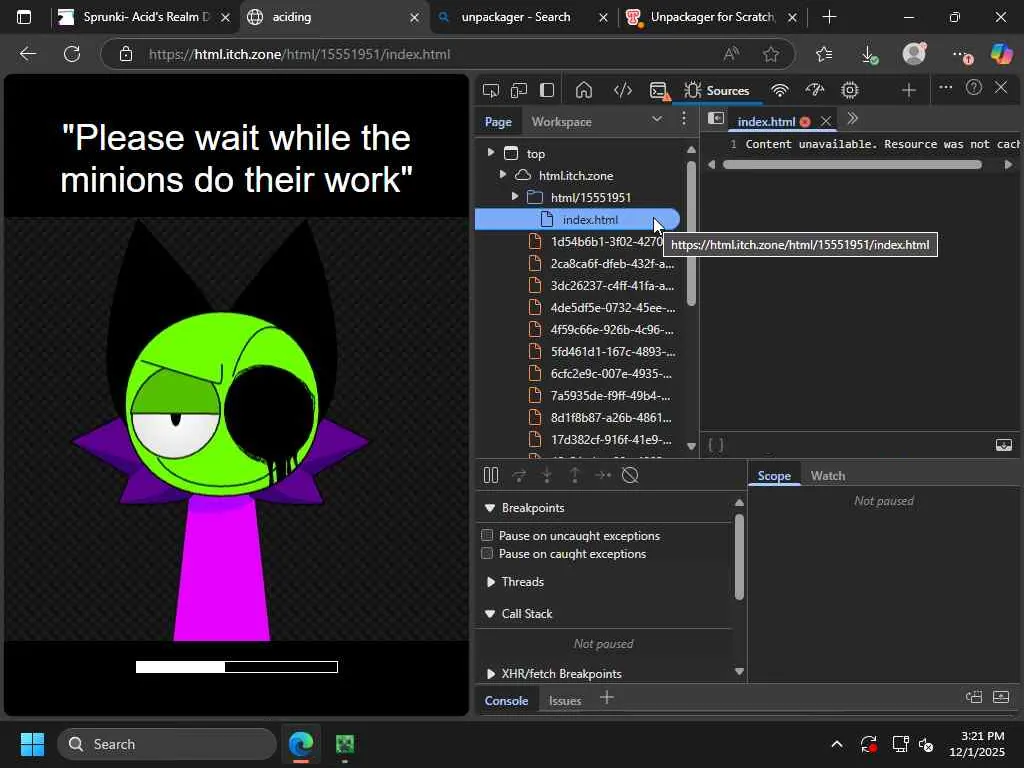Click the file tree vertical scrollbar
The height and width of the screenshot is (768, 1024).
(691, 232)
